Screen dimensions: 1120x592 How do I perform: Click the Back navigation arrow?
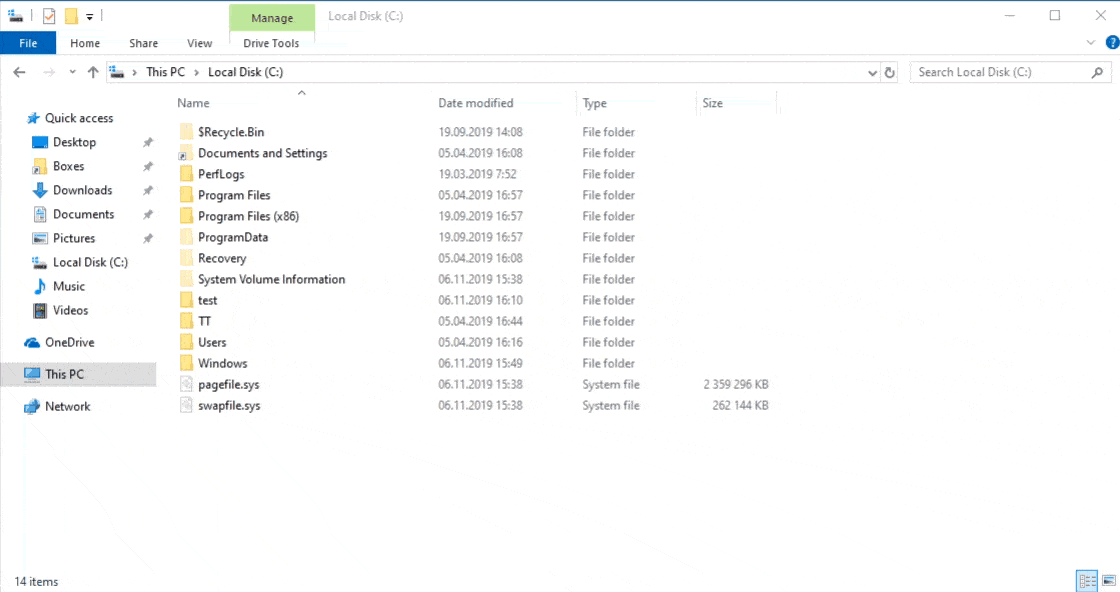tap(19, 72)
